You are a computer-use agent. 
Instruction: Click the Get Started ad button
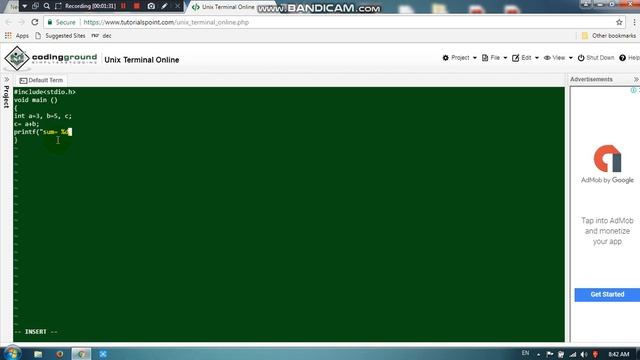point(607,294)
